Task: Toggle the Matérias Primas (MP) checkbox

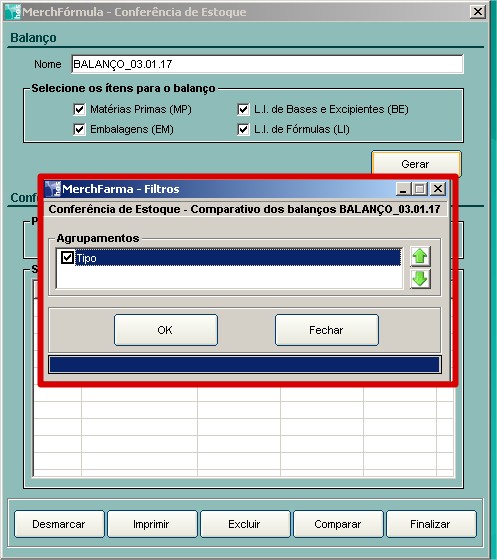Action: point(79,109)
